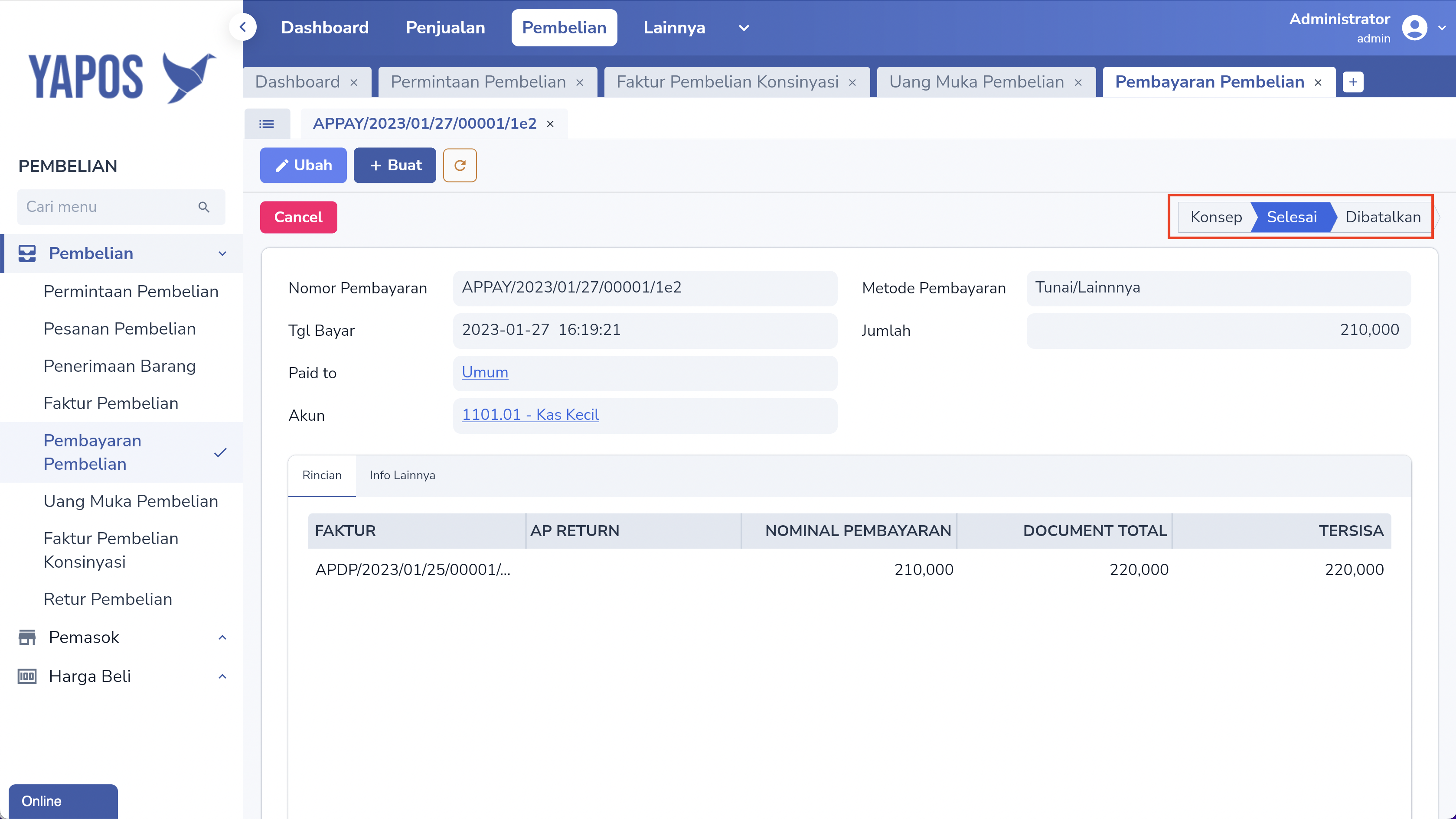Open the Penjualan top menu

(x=445, y=28)
